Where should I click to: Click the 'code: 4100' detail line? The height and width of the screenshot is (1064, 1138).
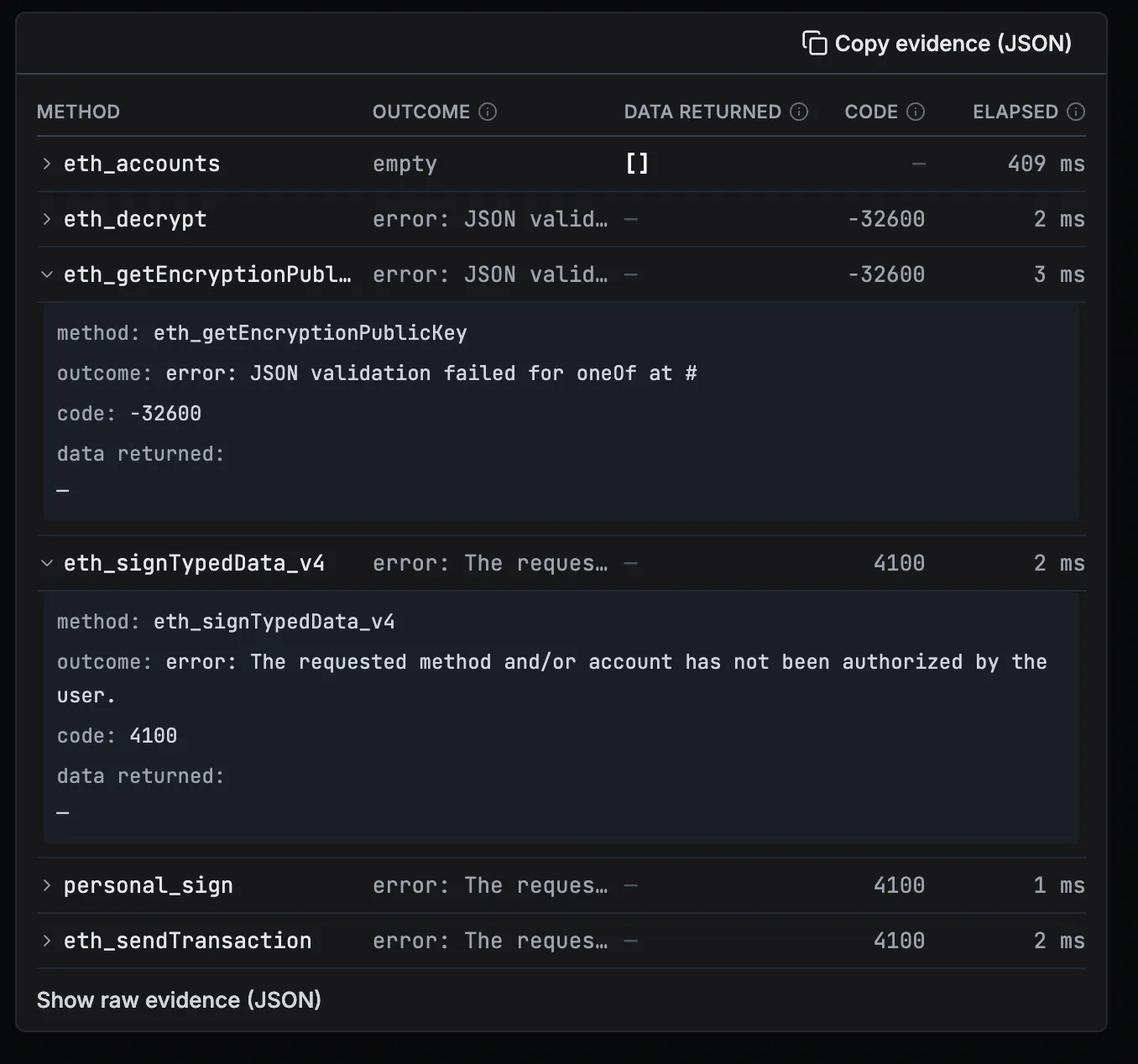[x=117, y=736]
